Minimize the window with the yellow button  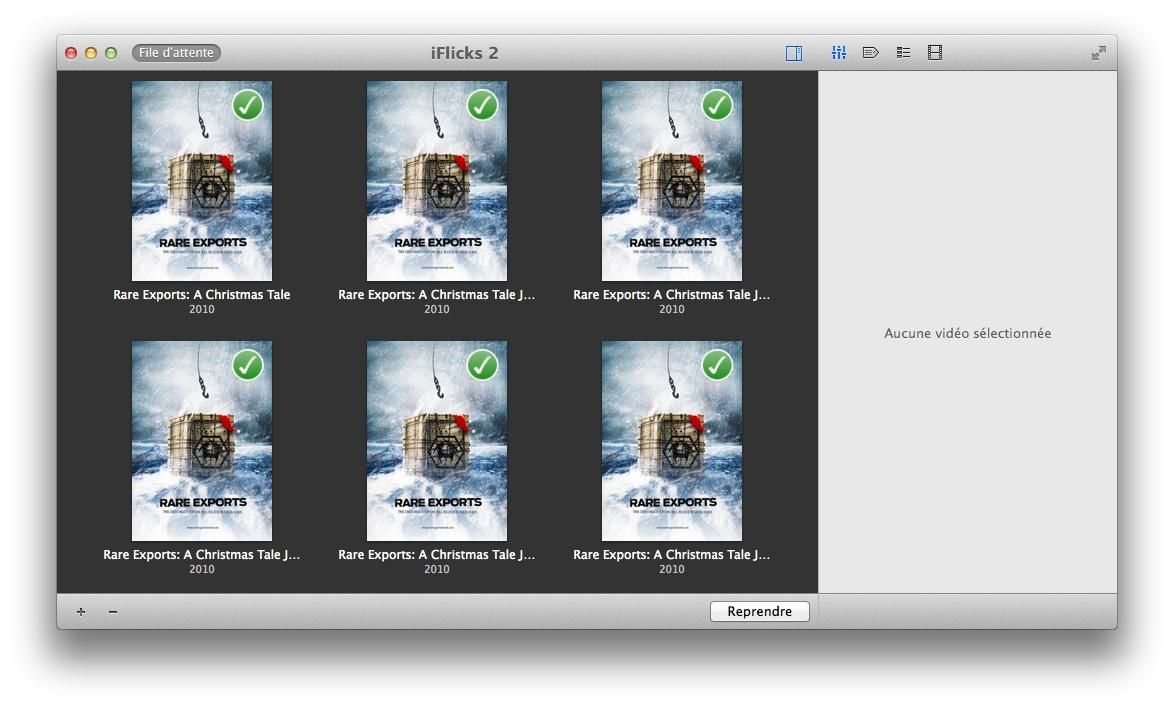coord(91,53)
